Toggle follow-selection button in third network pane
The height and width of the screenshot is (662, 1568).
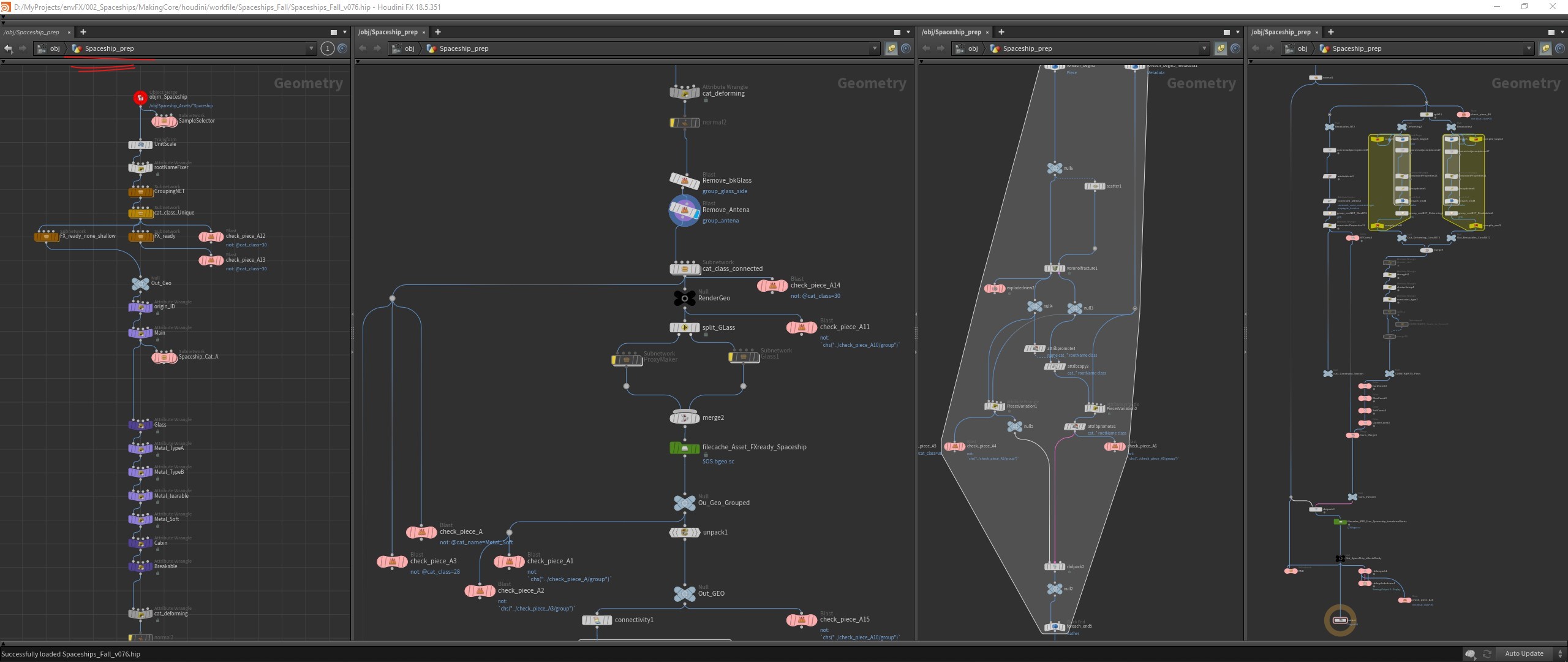click(1221, 48)
